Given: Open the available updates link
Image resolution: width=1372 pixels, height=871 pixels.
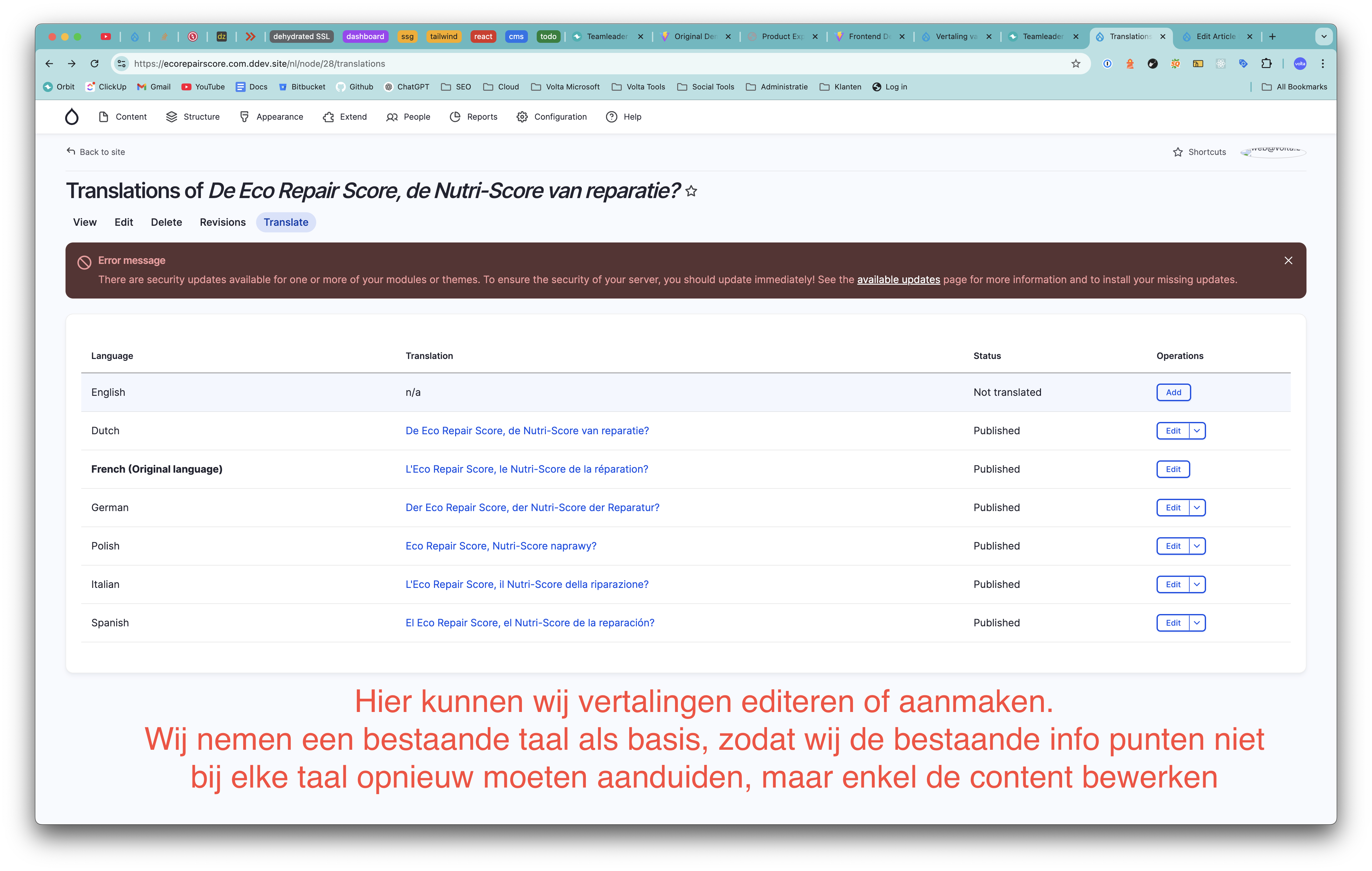Looking at the screenshot, I should 898,280.
